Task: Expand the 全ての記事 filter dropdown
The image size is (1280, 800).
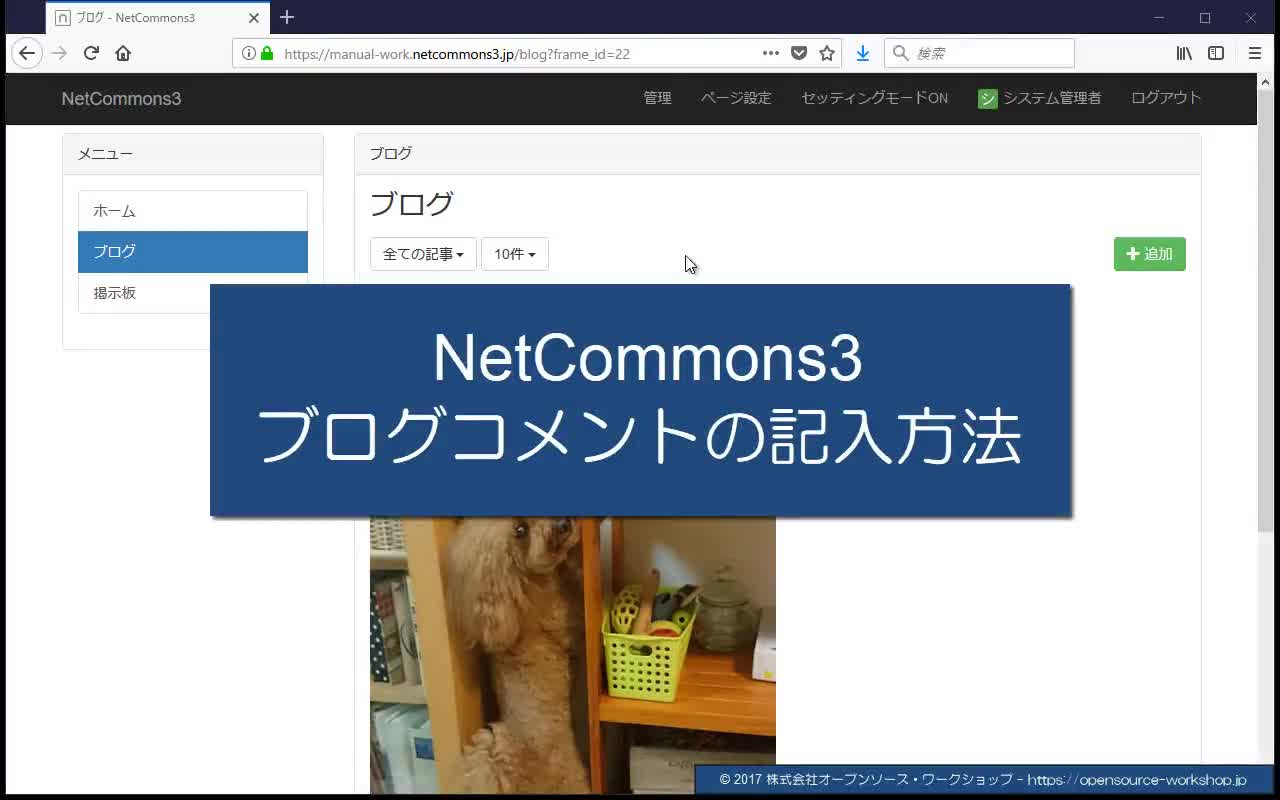Action: coord(423,254)
